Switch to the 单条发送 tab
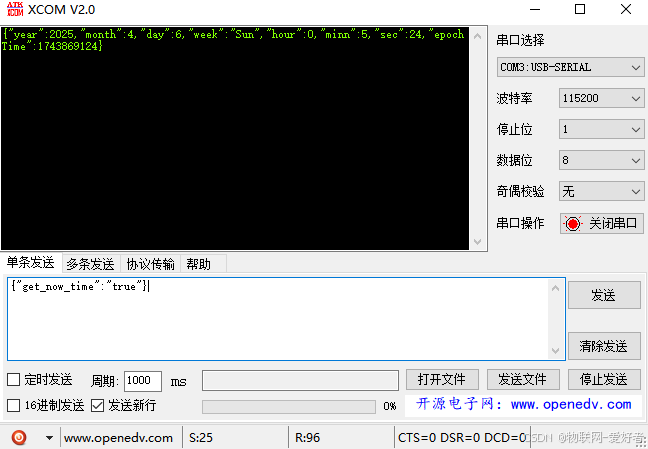This screenshot has height=449, width=648. [x=31, y=263]
